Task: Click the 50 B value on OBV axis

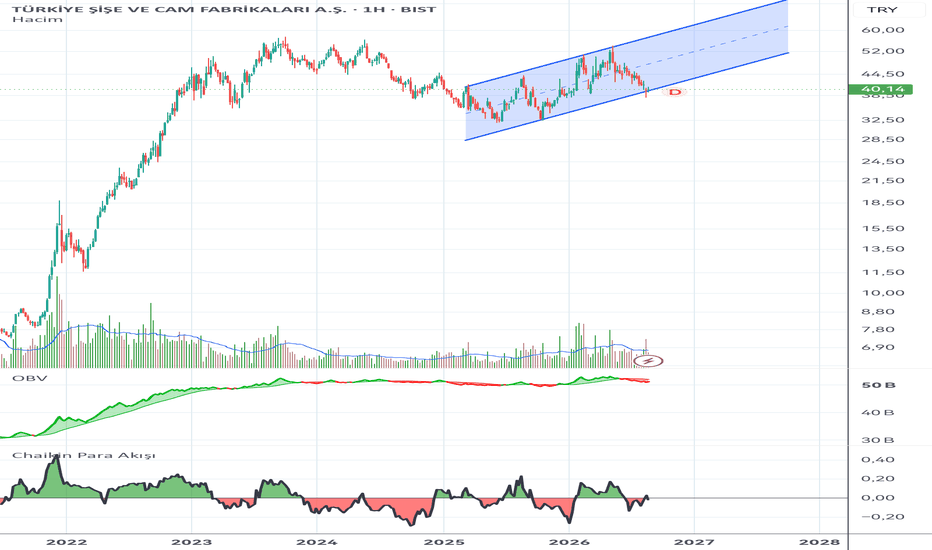Action: click(879, 385)
